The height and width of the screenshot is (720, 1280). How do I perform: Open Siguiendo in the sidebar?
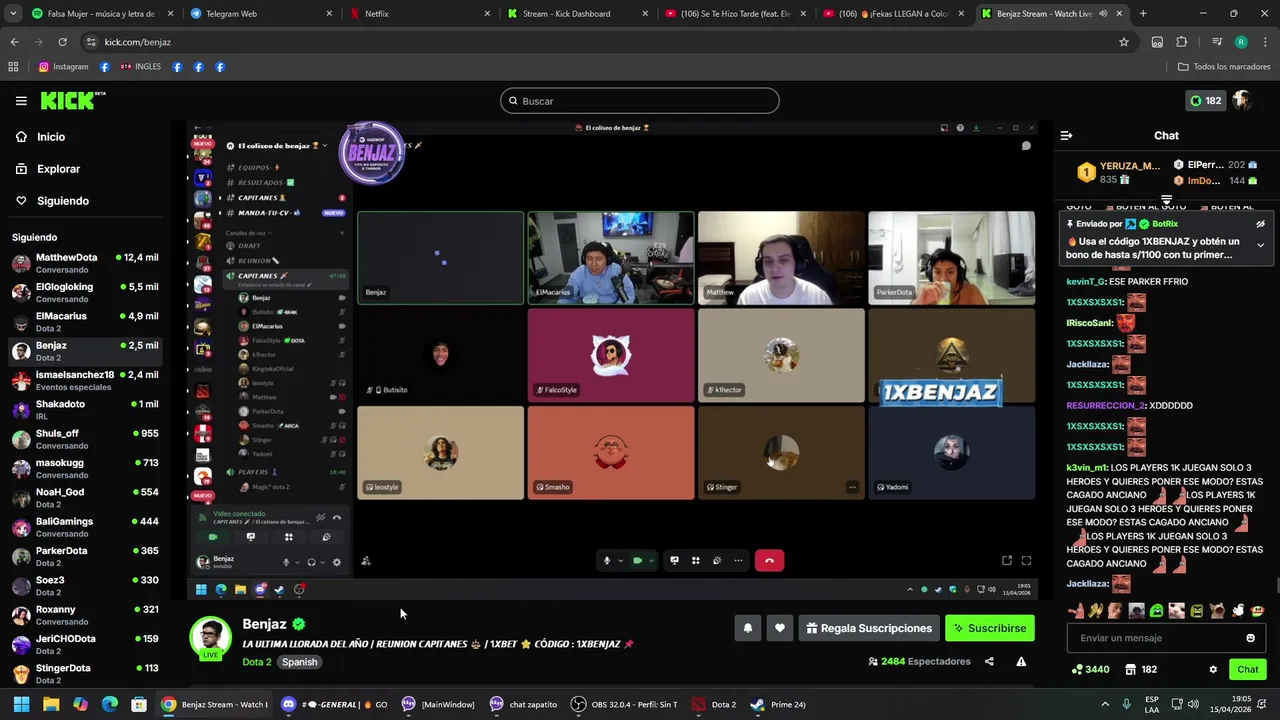pos(62,201)
